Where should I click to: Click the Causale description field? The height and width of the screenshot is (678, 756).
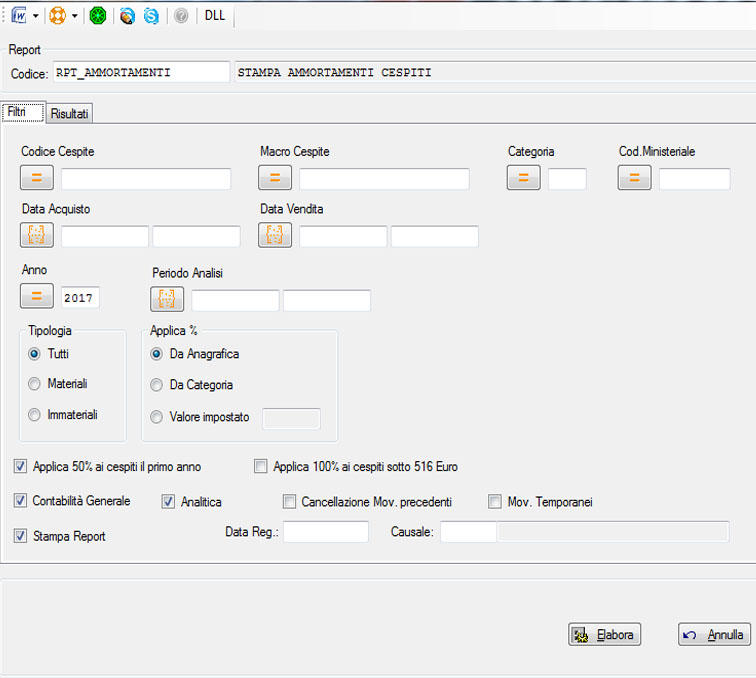[613, 532]
